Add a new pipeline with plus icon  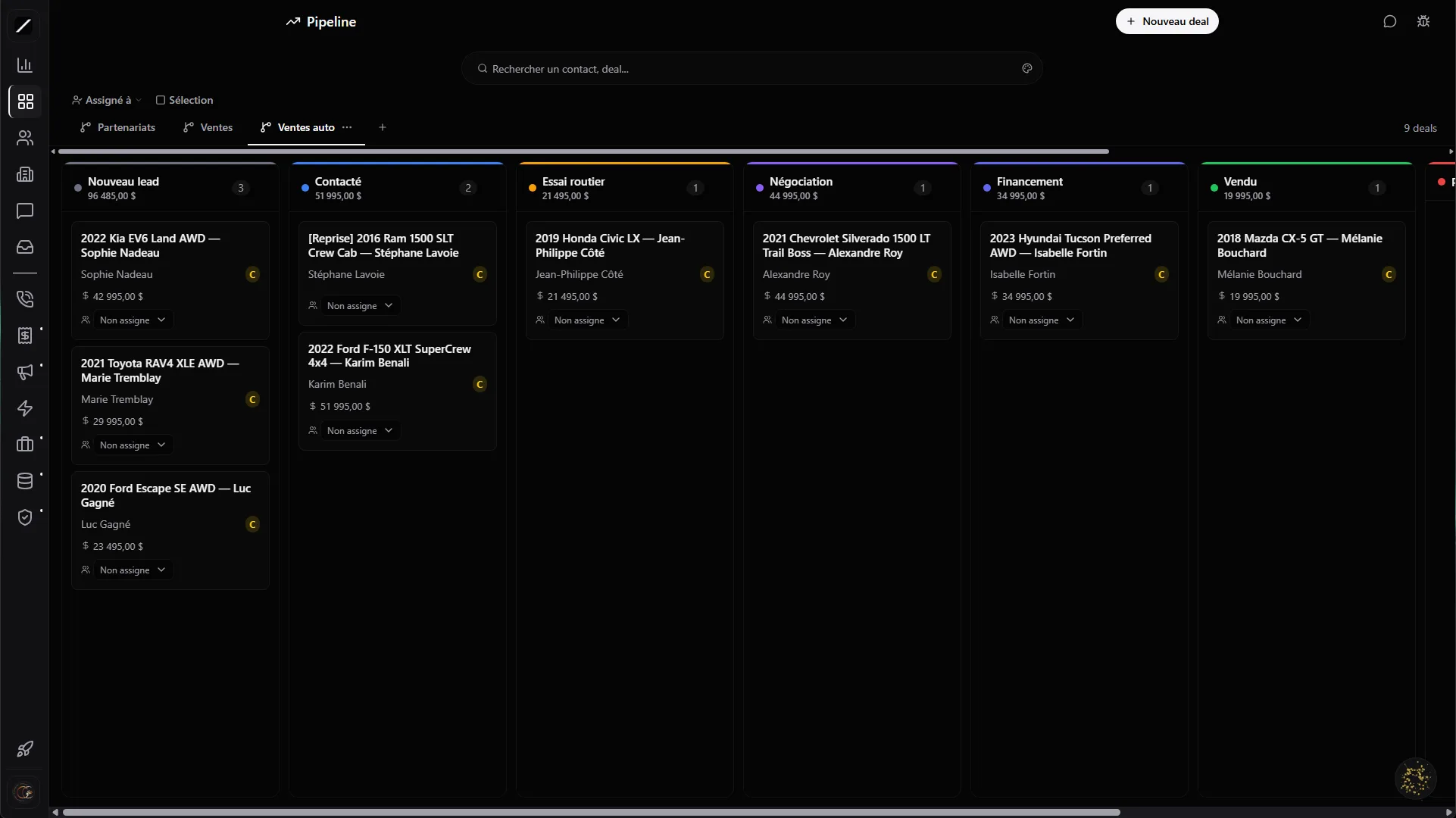pos(383,127)
